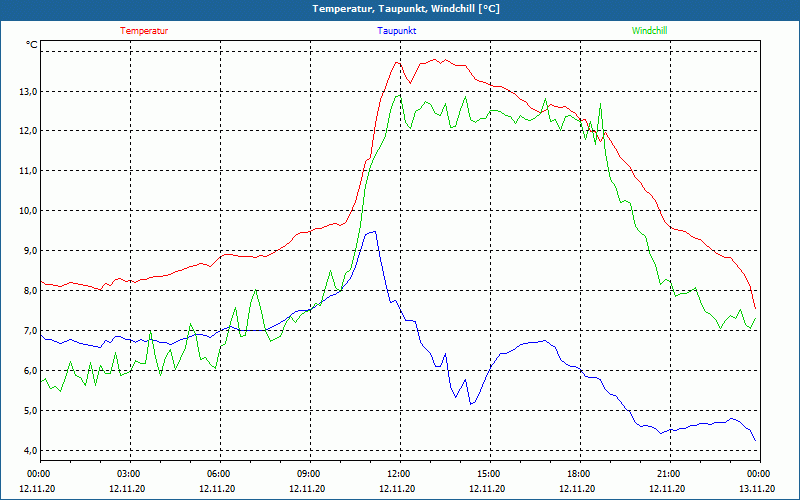Click the °C axis unit label
Screen dimensions: 800x500
point(32,45)
